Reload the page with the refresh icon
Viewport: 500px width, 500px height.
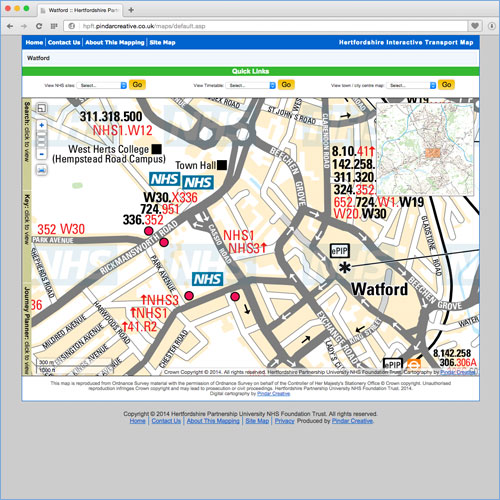(39, 26)
